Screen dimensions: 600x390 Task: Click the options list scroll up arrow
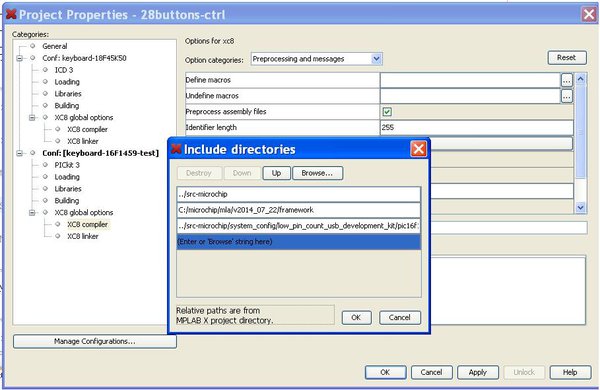(580, 79)
